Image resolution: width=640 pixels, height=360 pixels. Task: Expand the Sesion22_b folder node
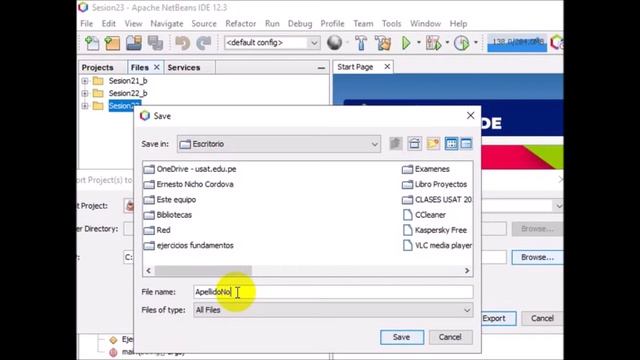point(84,93)
